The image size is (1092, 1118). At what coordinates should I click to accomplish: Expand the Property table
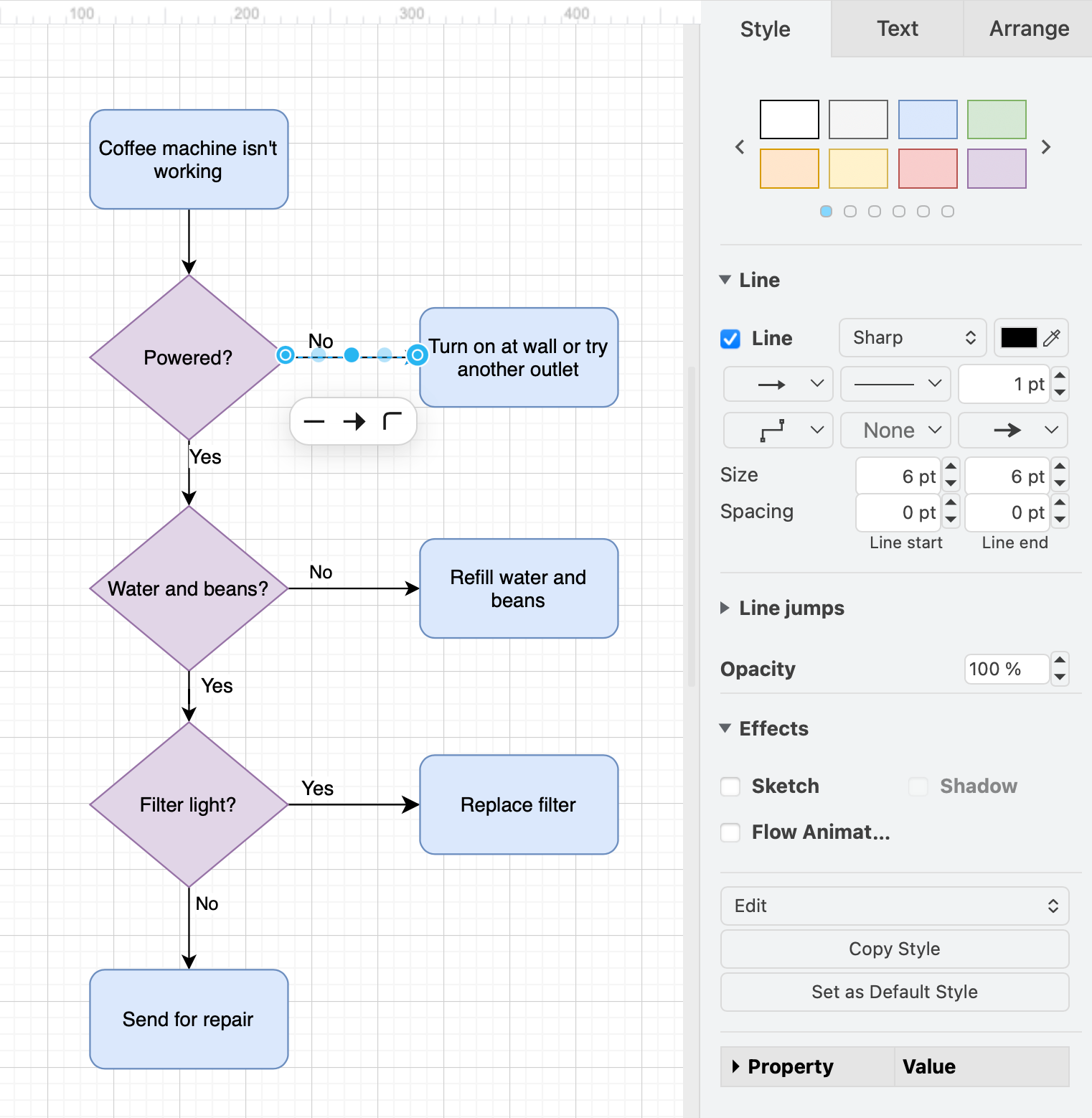click(x=736, y=1066)
